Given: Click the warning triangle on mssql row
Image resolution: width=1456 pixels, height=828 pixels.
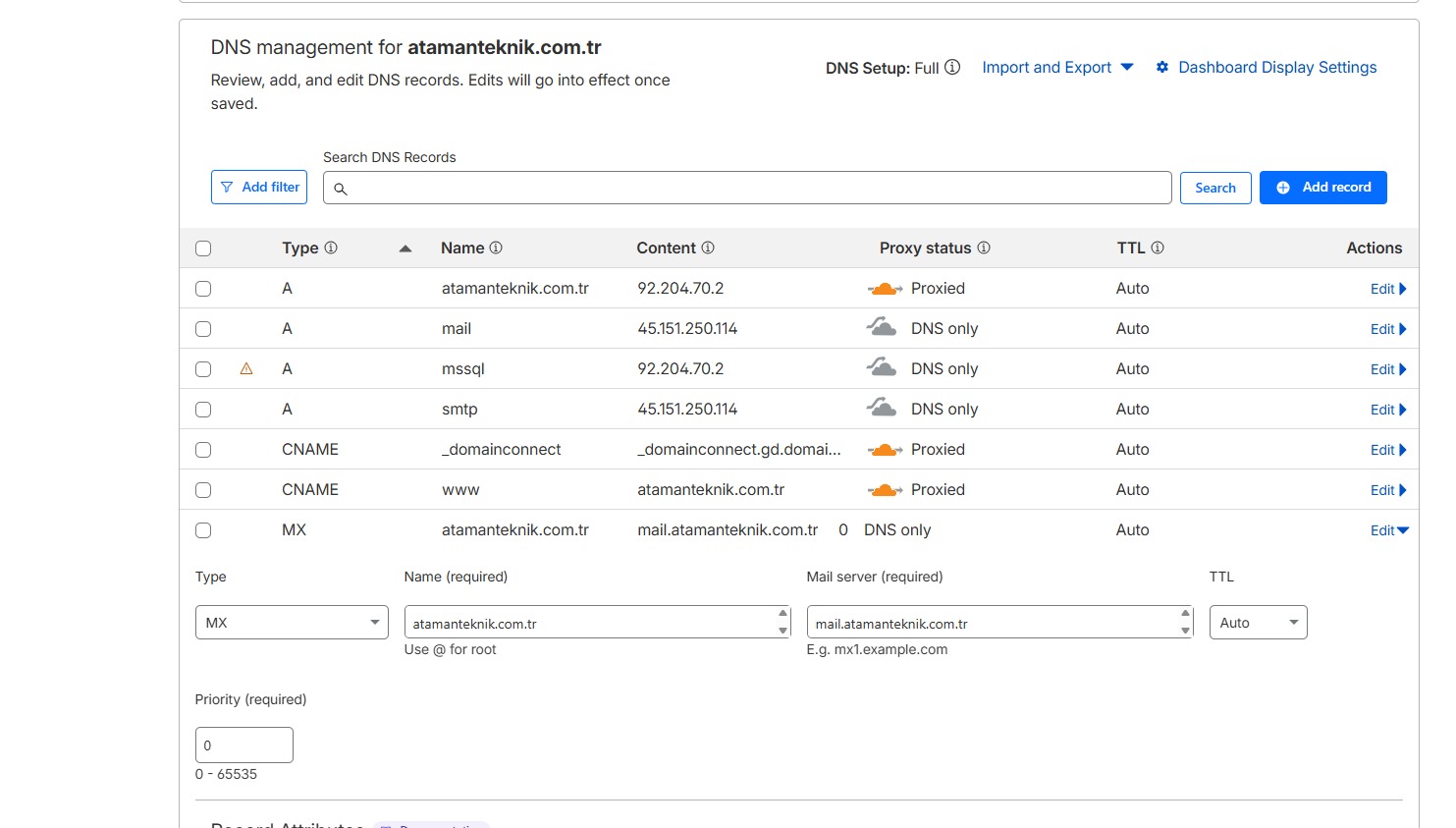Looking at the screenshot, I should (246, 369).
